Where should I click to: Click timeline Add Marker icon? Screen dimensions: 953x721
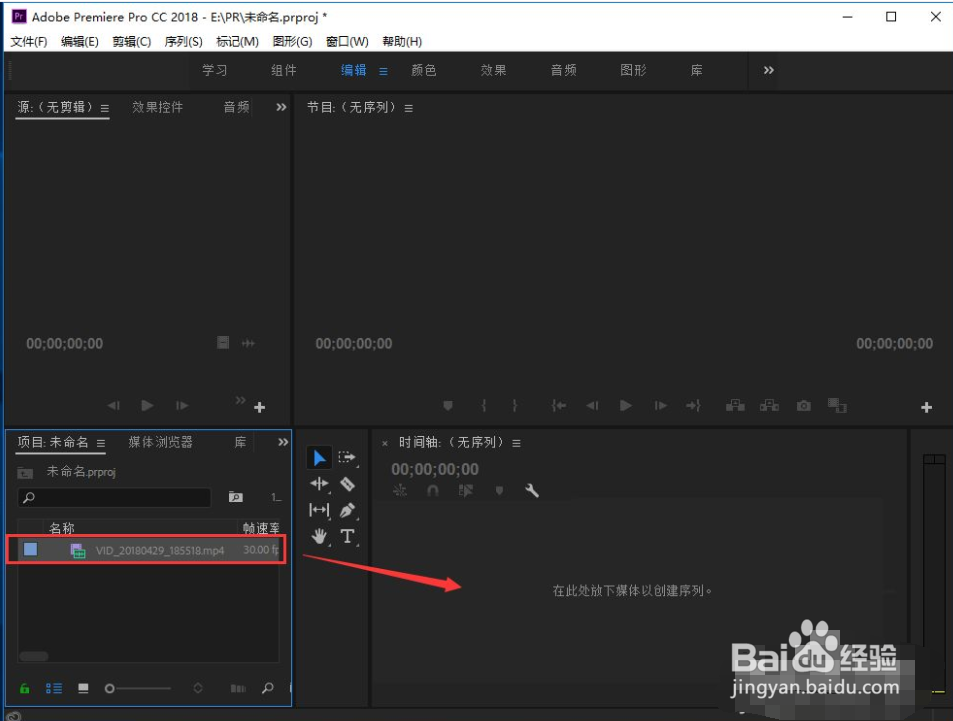coord(499,490)
